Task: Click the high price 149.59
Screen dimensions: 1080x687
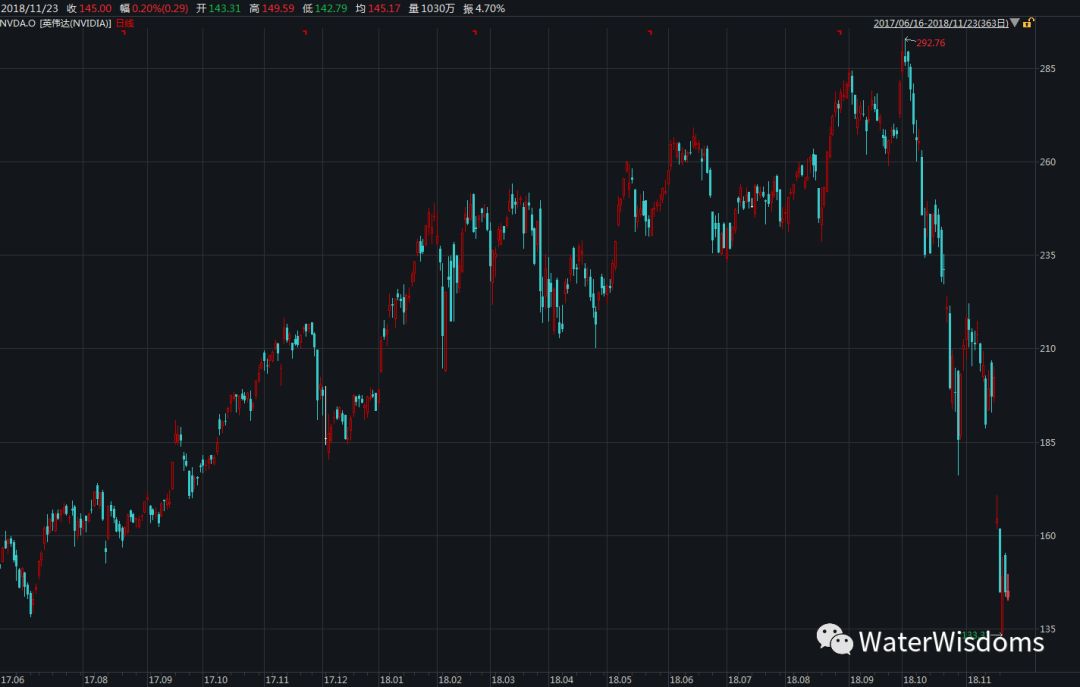Action: 278,8
